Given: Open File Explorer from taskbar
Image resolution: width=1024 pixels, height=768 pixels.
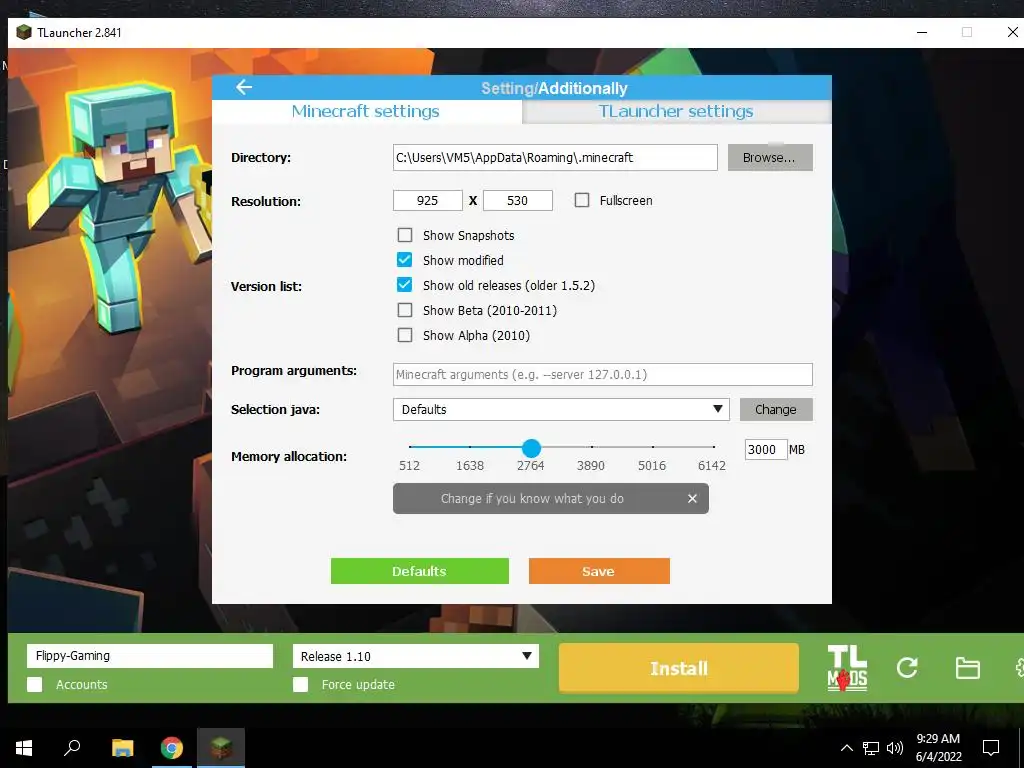Looking at the screenshot, I should coord(122,747).
